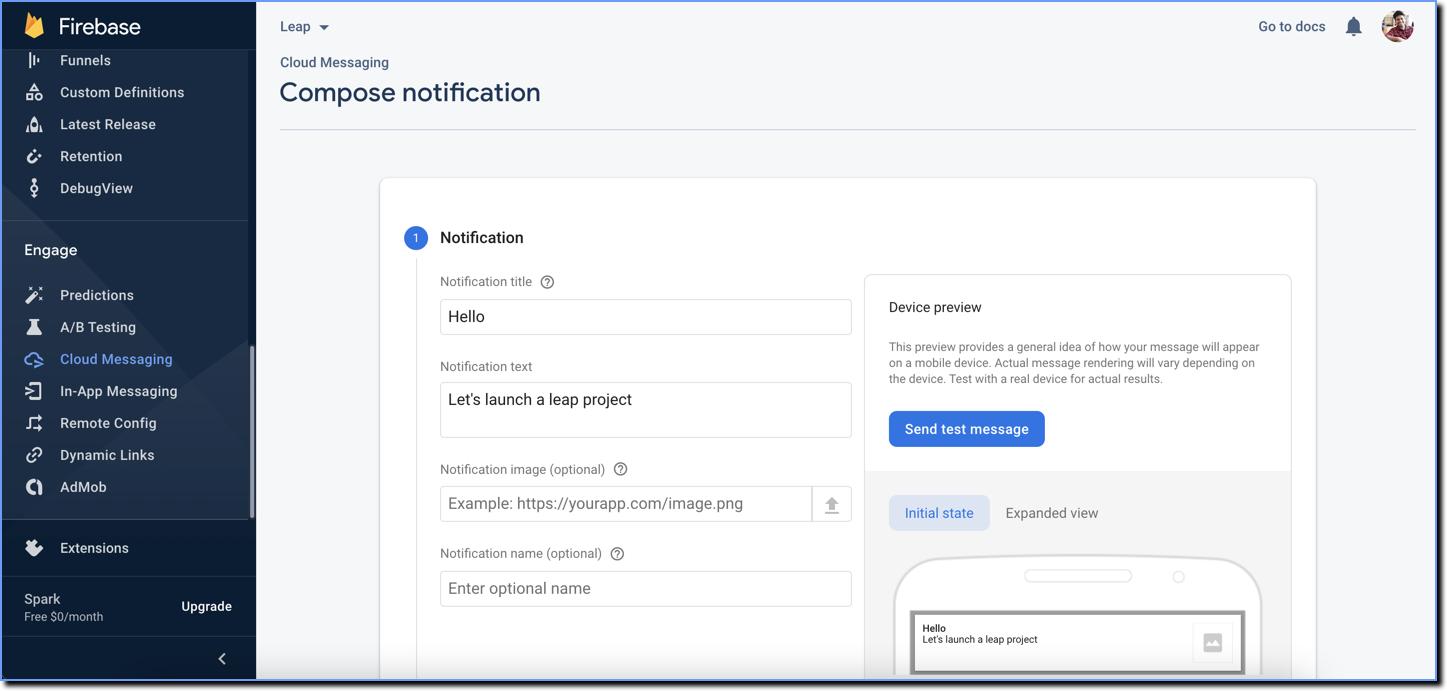The height and width of the screenshot is (691, 1447).
Task: Open the notifications bell
Action: point(1353,27)
